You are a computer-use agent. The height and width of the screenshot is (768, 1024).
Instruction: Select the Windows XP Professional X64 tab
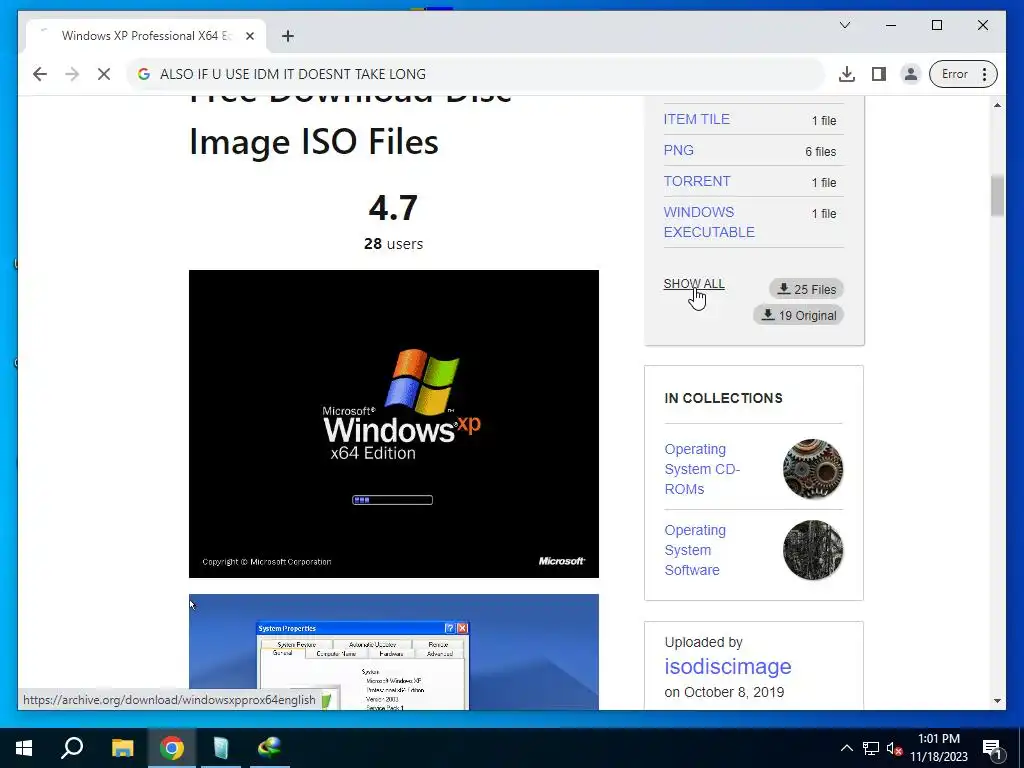(146, 36)
